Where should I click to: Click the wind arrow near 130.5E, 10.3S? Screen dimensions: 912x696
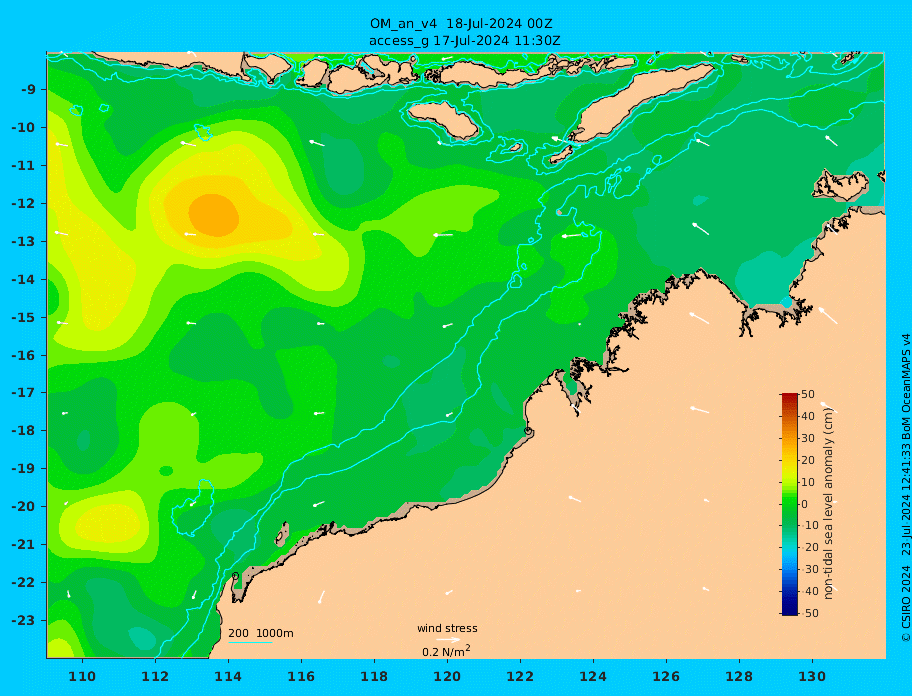[x=832, y=140]
